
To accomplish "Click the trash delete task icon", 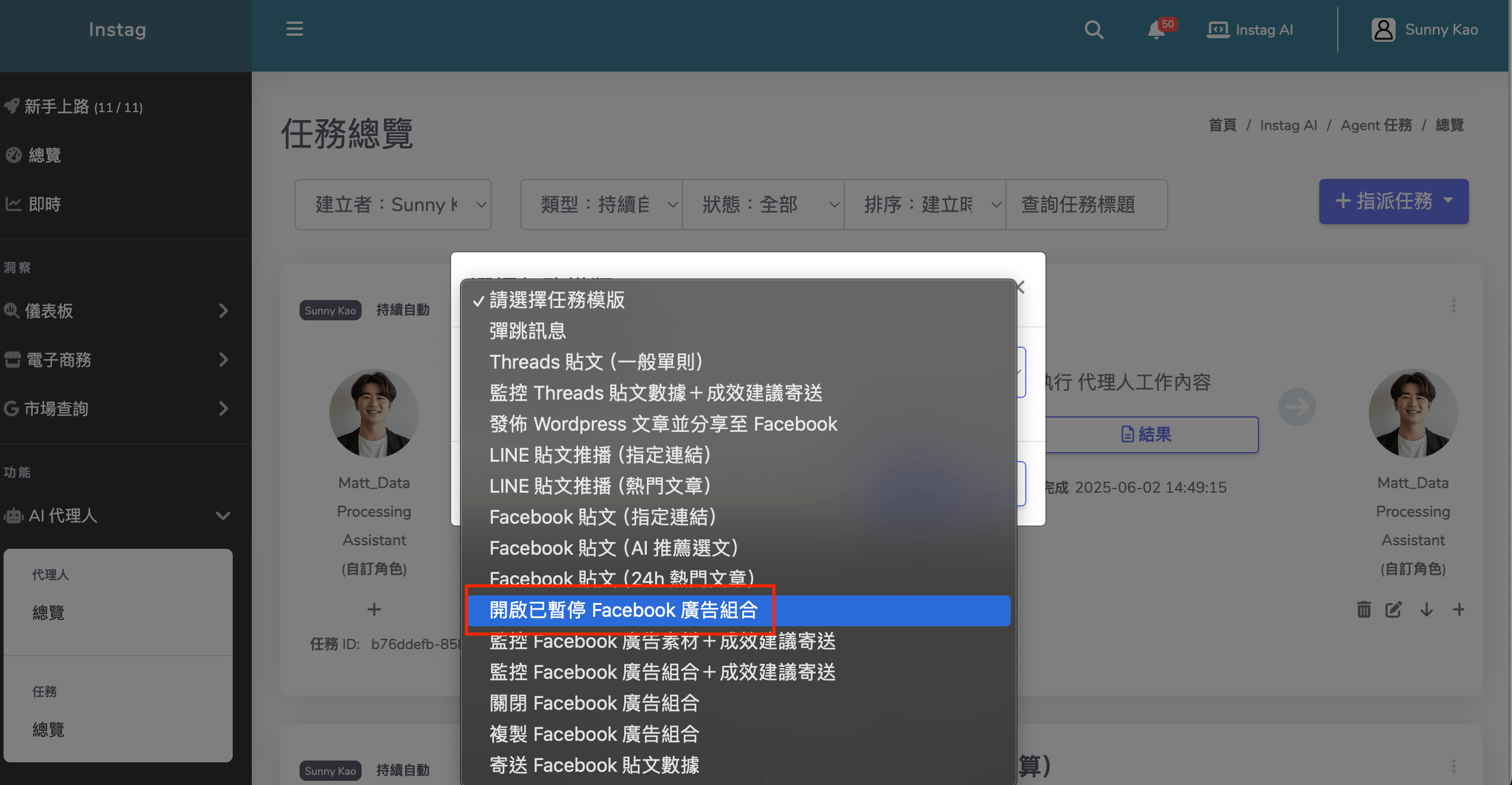I will point(1364,610).
